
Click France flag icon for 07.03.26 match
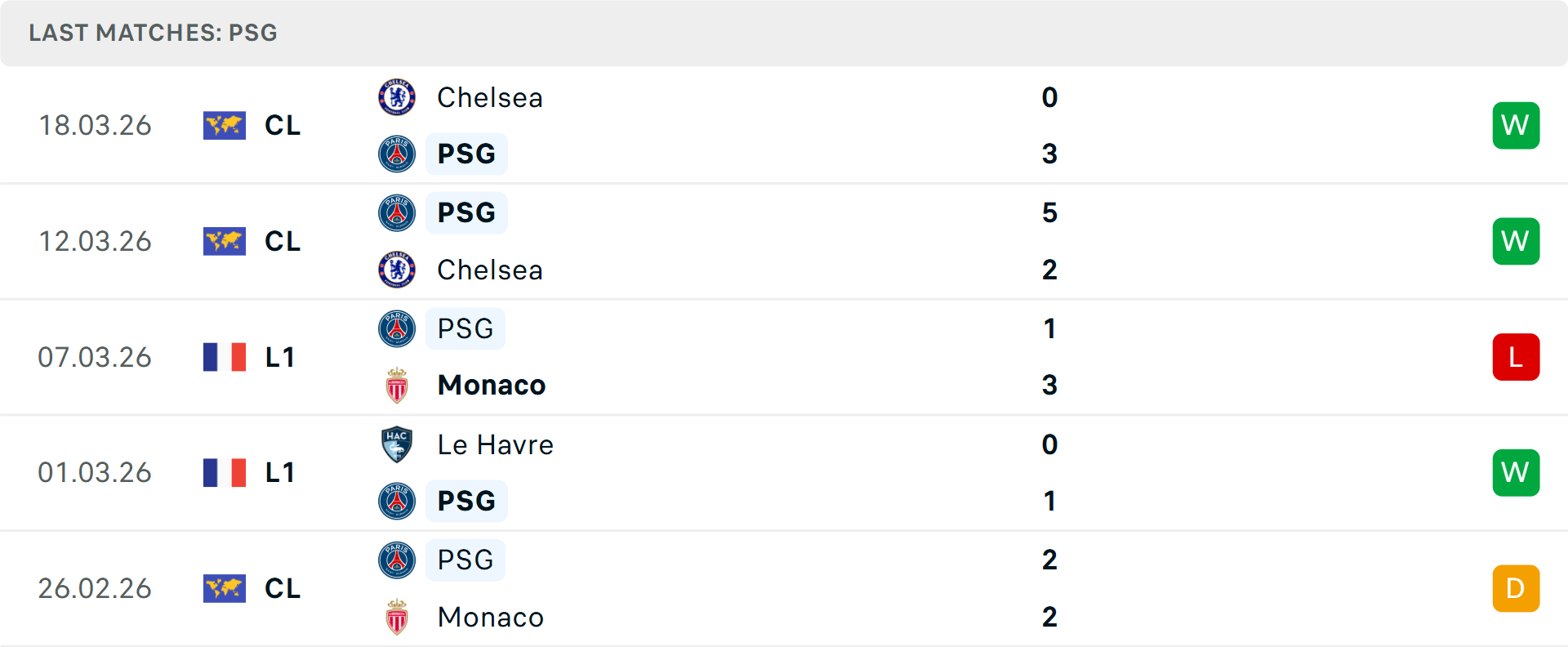pyautogui.click(x=225, y=357)
